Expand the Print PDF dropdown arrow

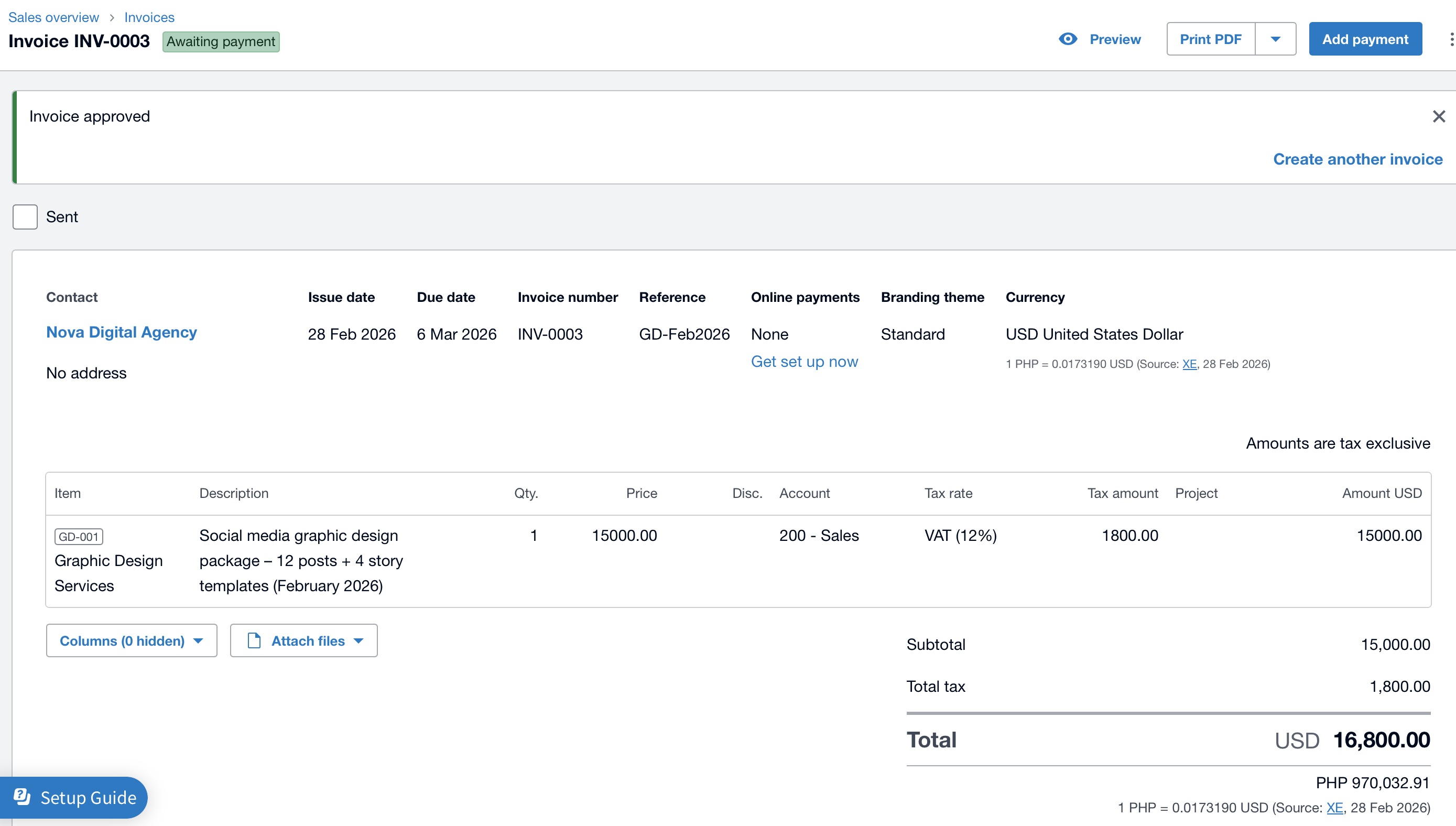point(1275,39)
